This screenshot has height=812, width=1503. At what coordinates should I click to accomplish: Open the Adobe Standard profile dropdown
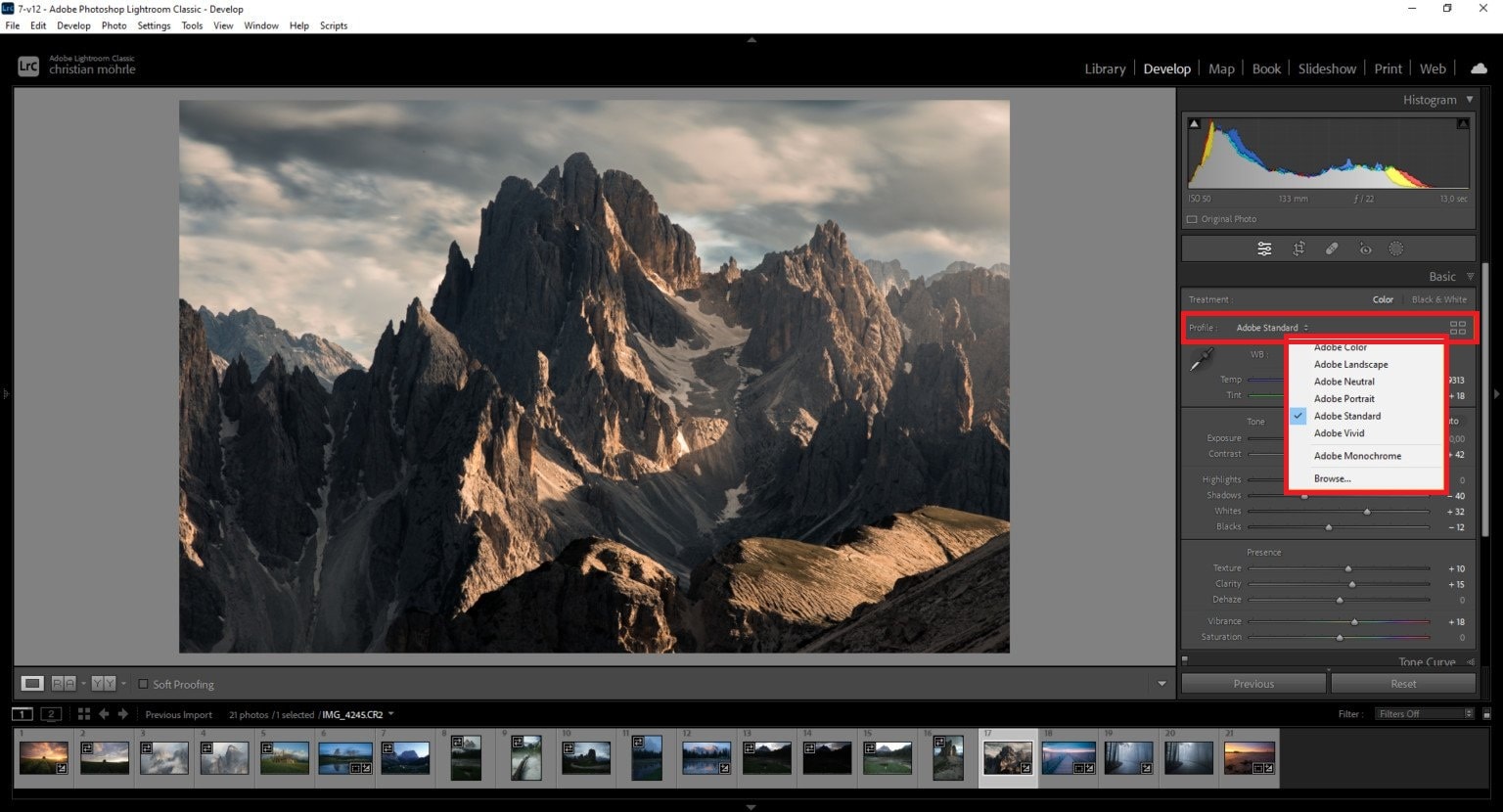1272,328
